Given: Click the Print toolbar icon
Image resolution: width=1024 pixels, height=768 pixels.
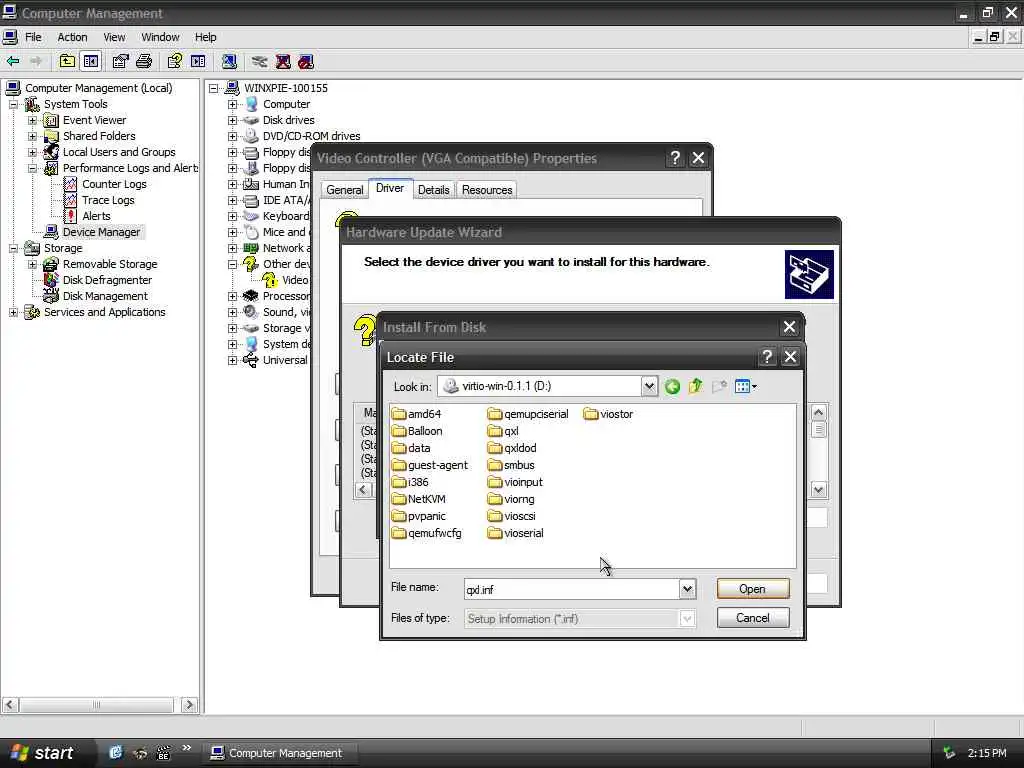Looking at the screenshot, I should (x=144, y=61).
